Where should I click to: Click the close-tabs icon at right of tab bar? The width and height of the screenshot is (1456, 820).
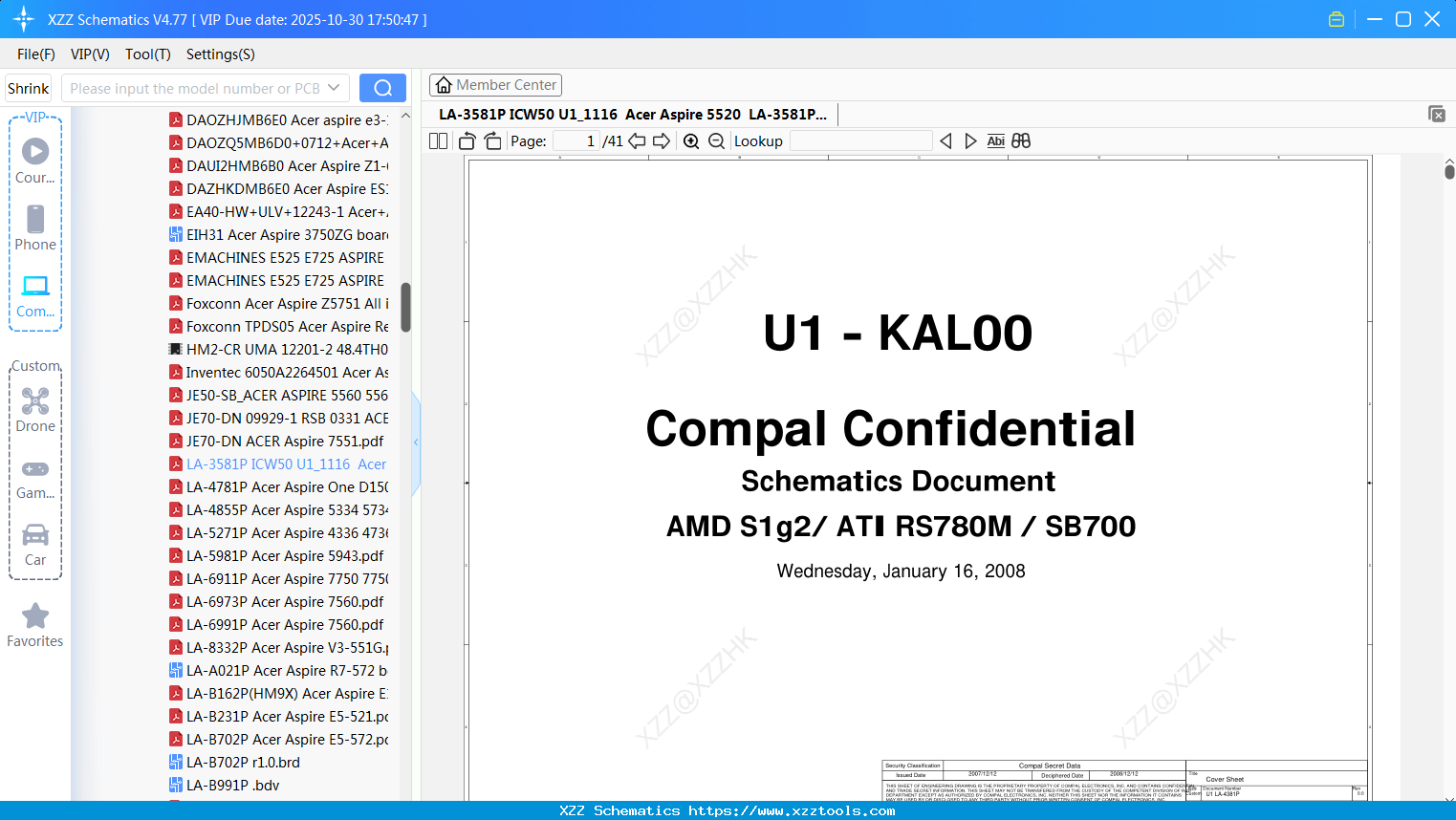pos(1437,114)
